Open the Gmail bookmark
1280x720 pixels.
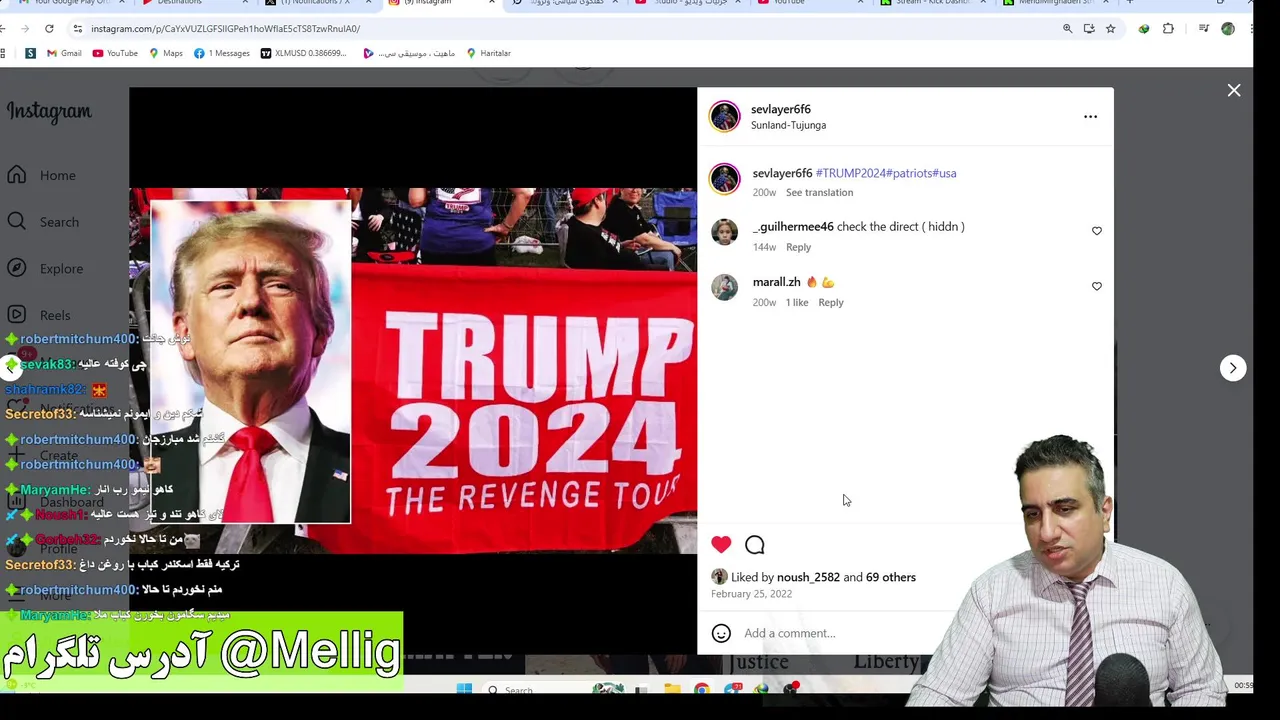tap(63, 53)
